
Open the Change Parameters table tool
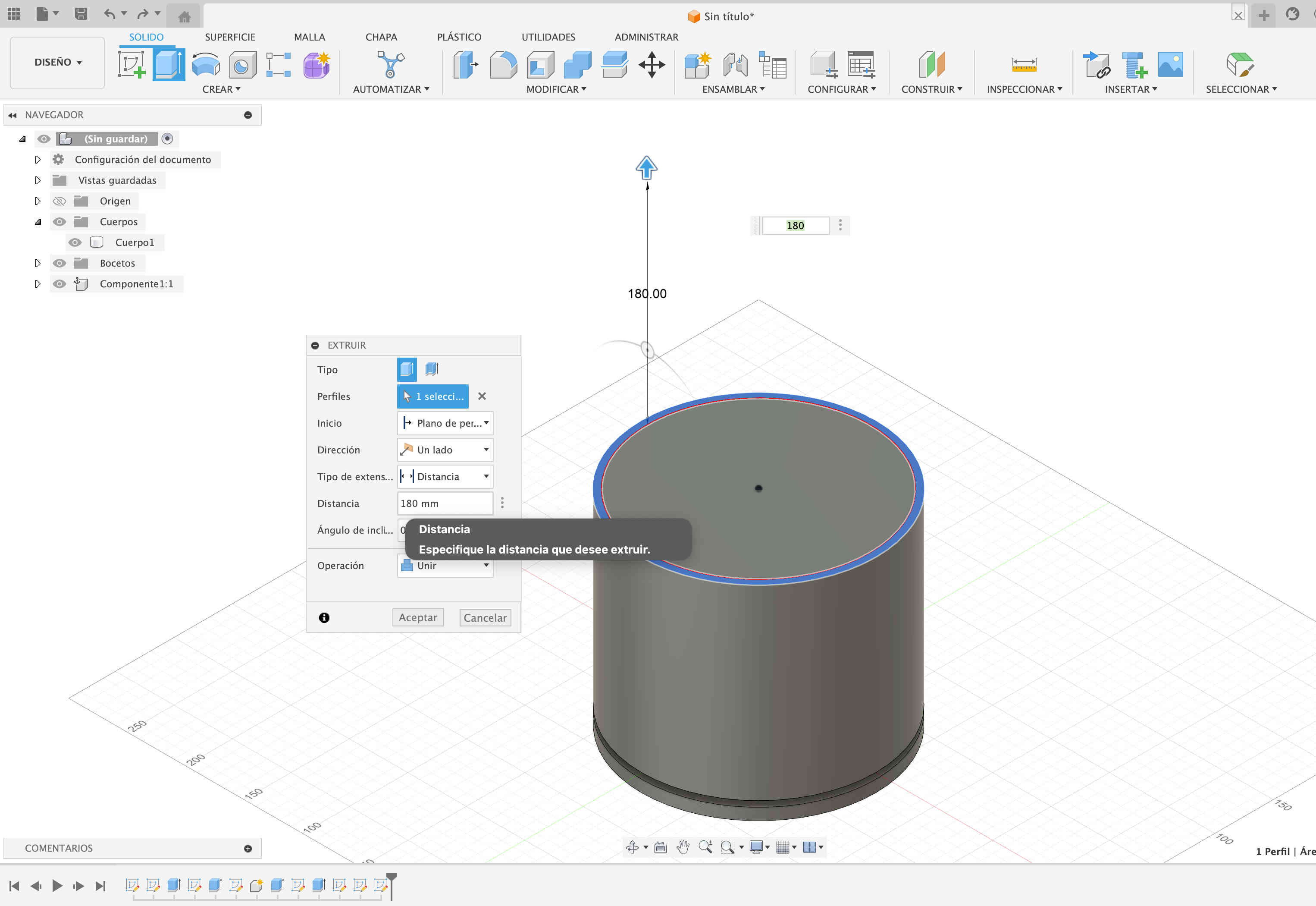[861, 65]
